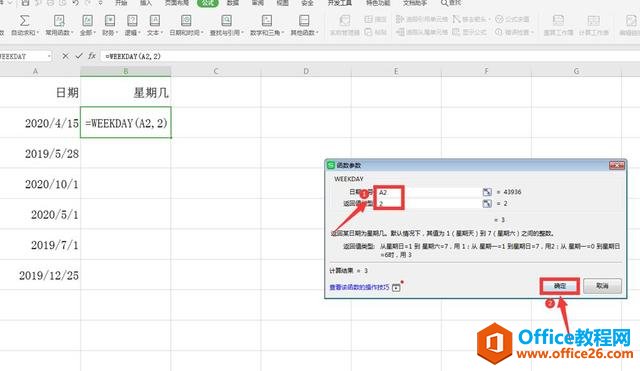Image resolution: width=640 pixels, height=371 pixels.
Task: Expand the 财务 dropdown arrow
Action: (117, 33)
